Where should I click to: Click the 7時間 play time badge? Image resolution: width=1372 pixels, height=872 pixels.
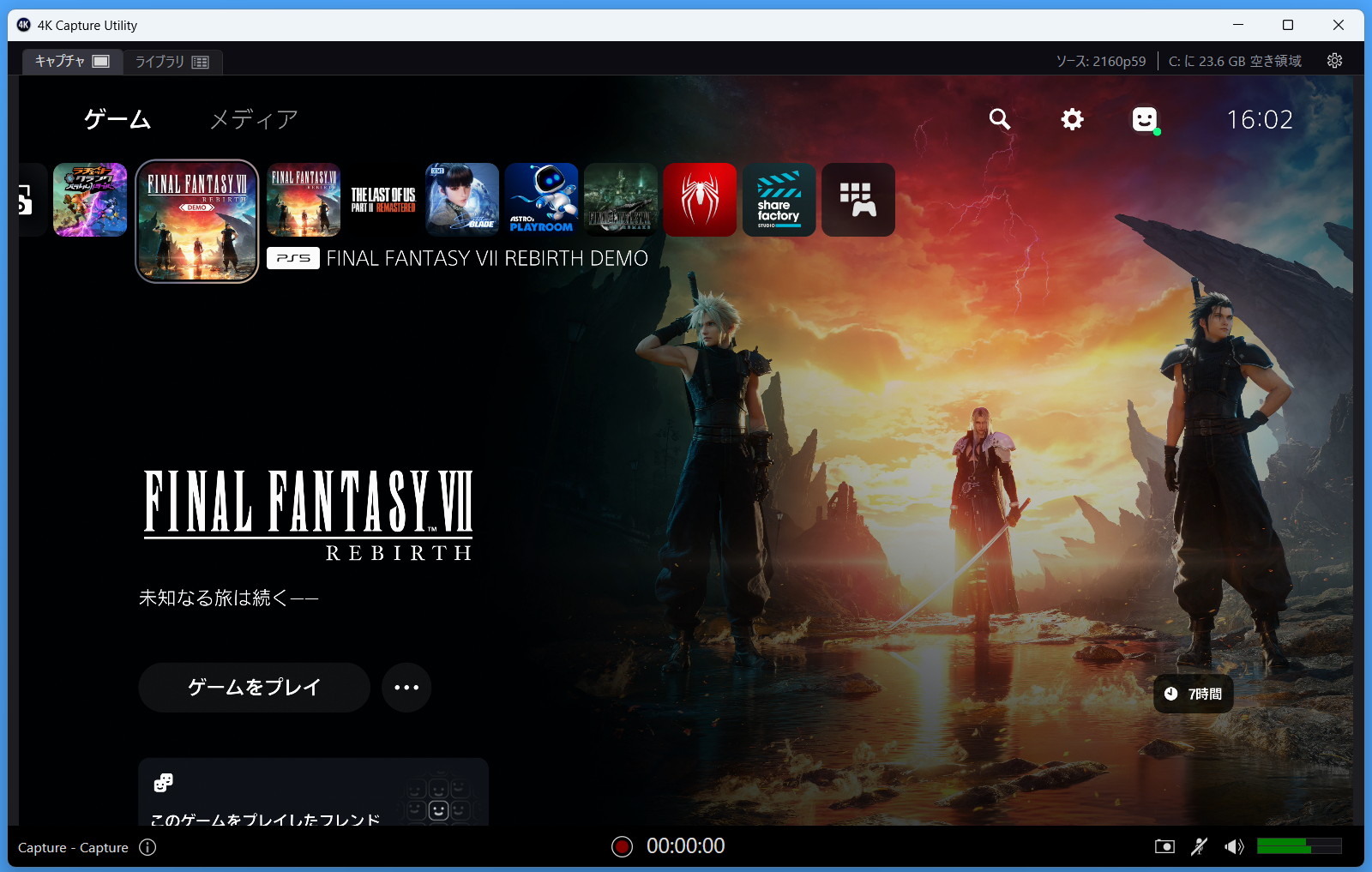coord(1194,694)
